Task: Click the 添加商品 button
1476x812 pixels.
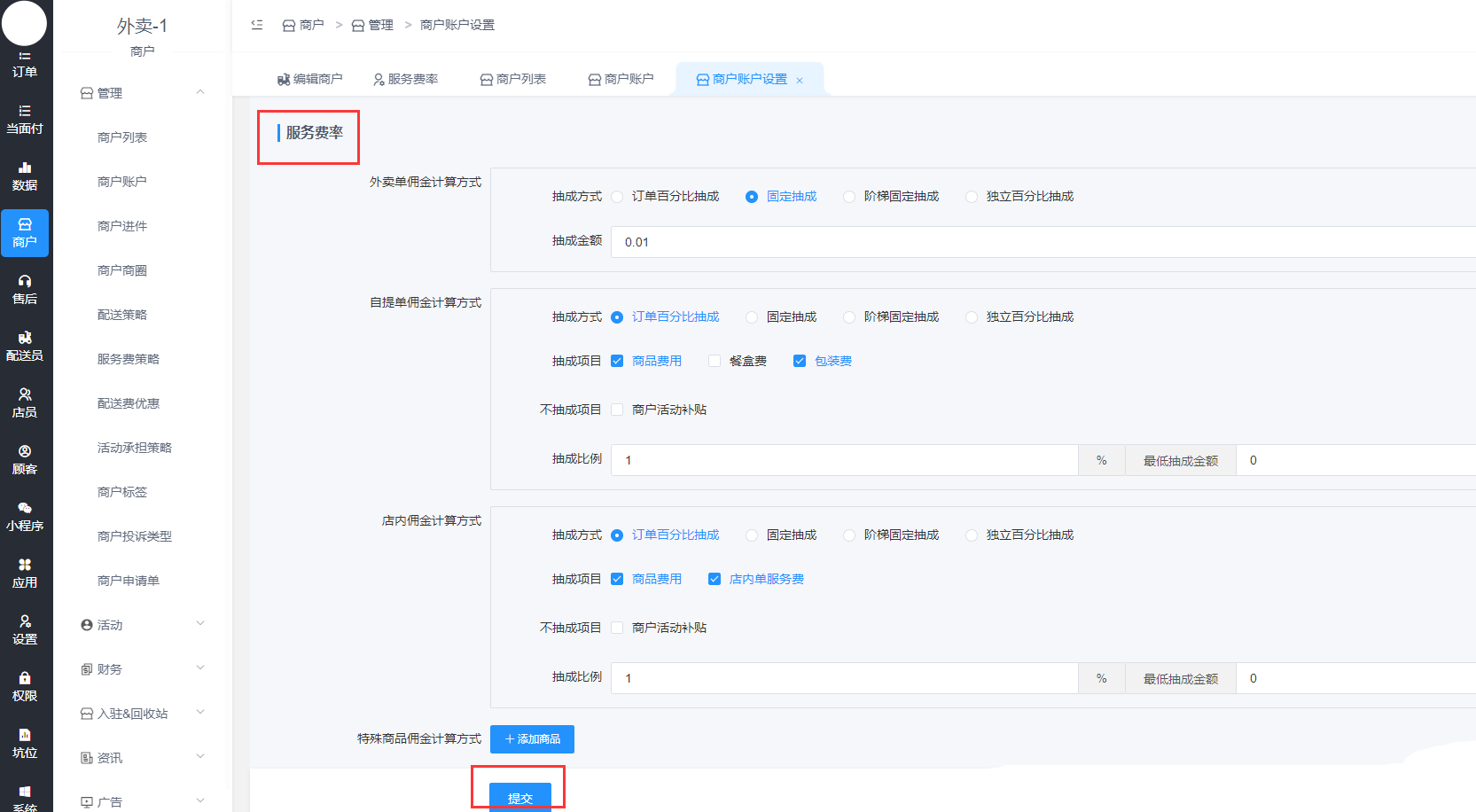Action: coord(532,739)
